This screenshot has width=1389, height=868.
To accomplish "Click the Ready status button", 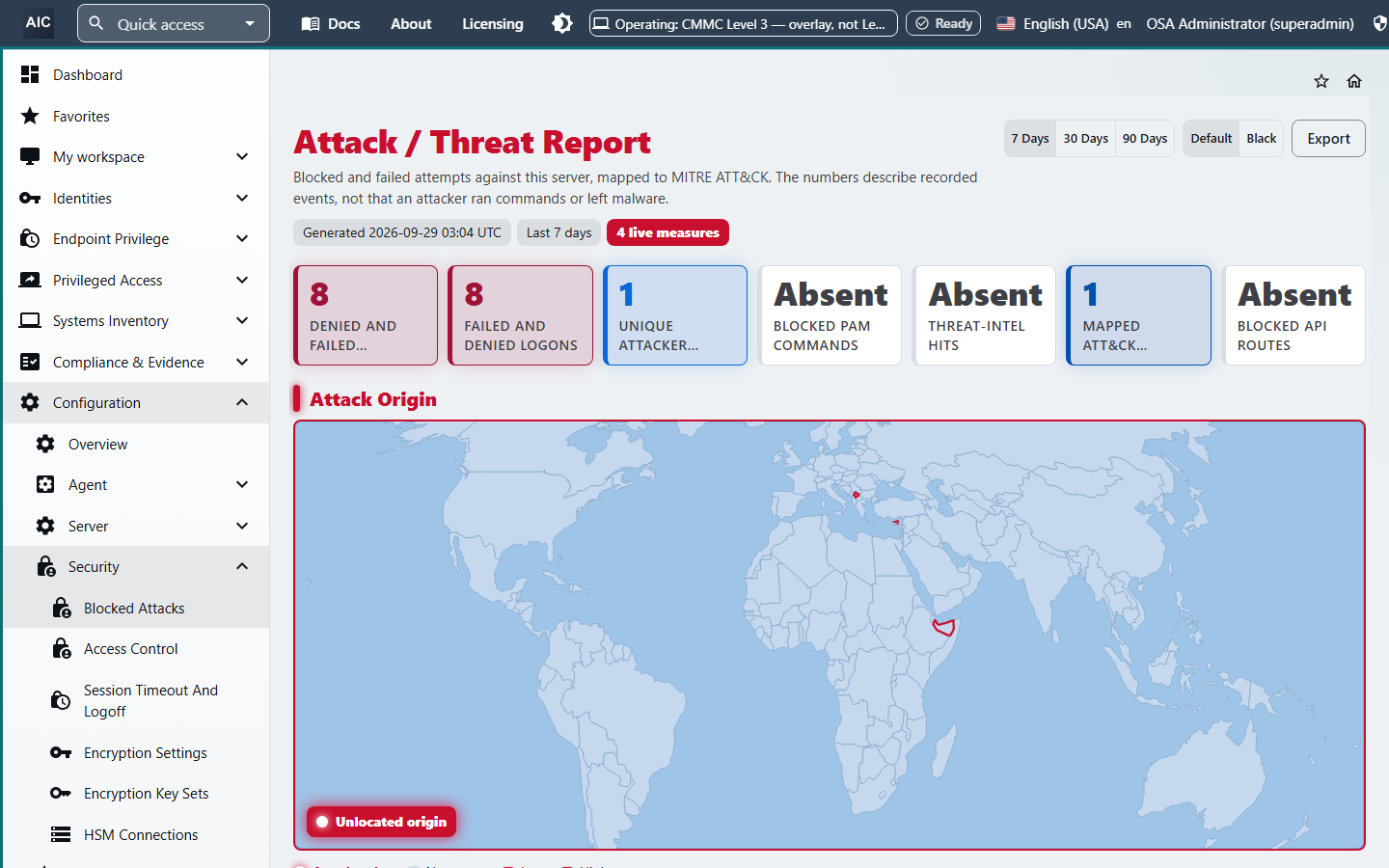I will click(943, 23).
